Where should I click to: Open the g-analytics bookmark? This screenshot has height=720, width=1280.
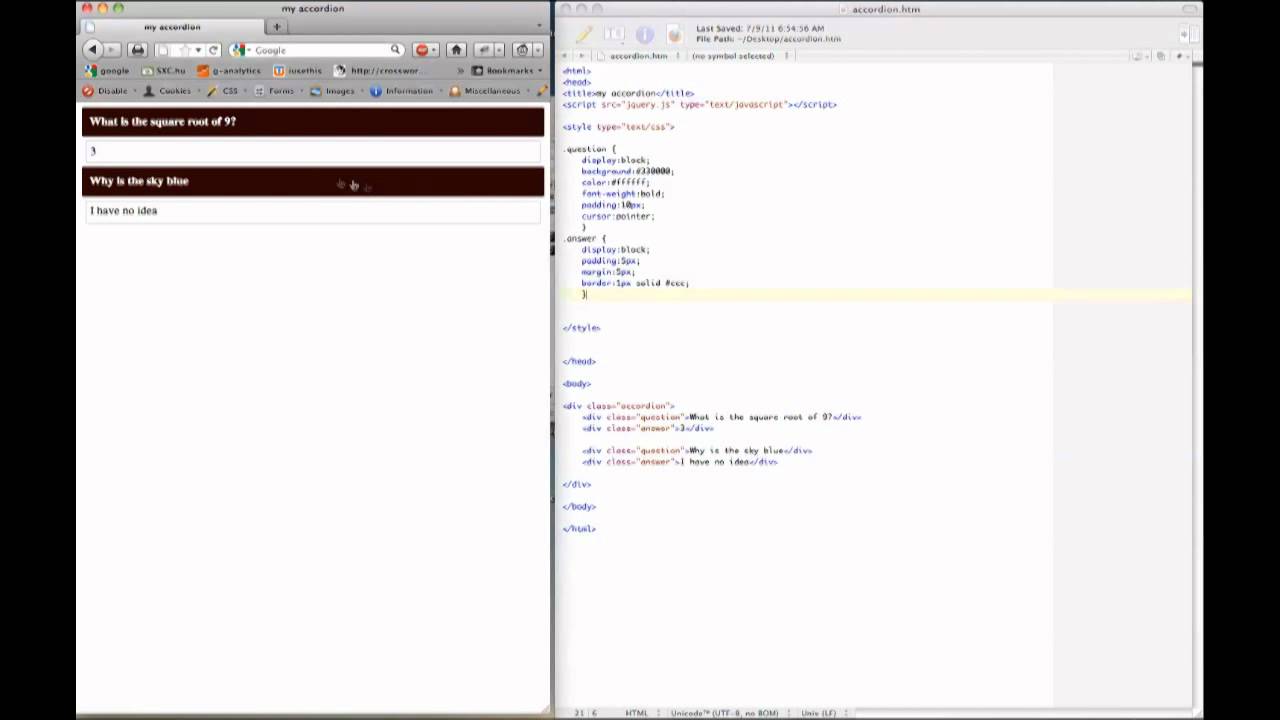coord(229,71)
